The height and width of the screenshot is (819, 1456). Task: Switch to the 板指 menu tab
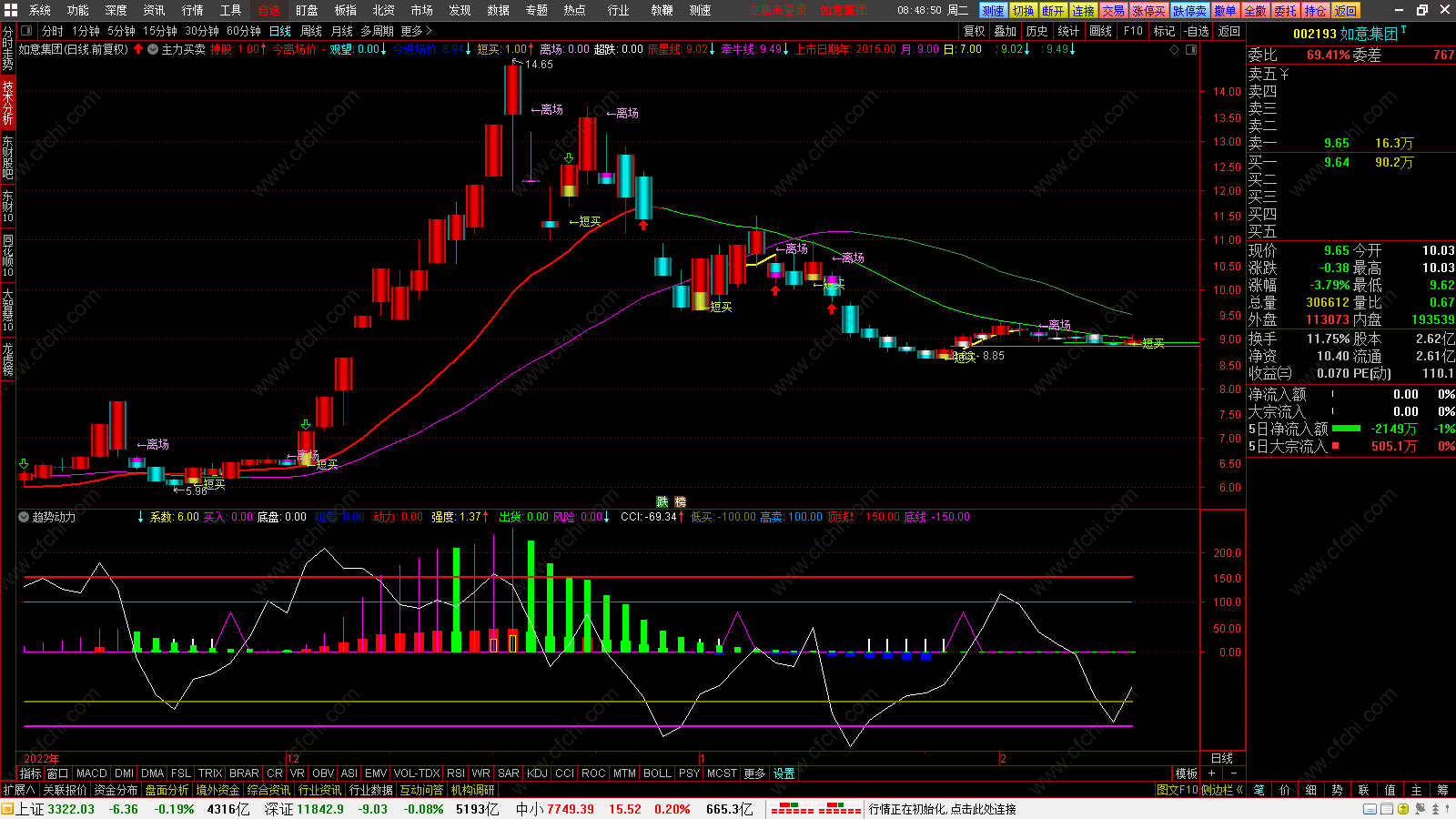pyautogui.click(x=346, y=10)
